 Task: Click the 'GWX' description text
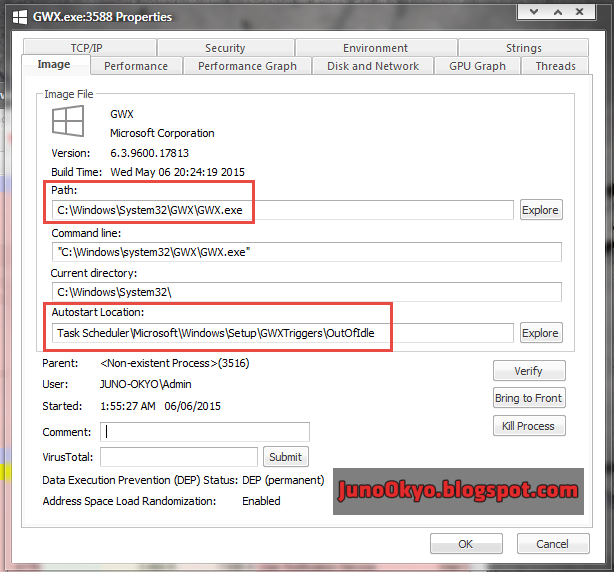coord(122,114)
